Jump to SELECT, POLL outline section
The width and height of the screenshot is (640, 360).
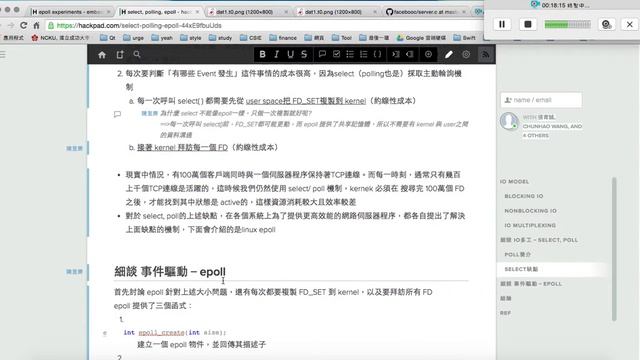tap(539, 240)
